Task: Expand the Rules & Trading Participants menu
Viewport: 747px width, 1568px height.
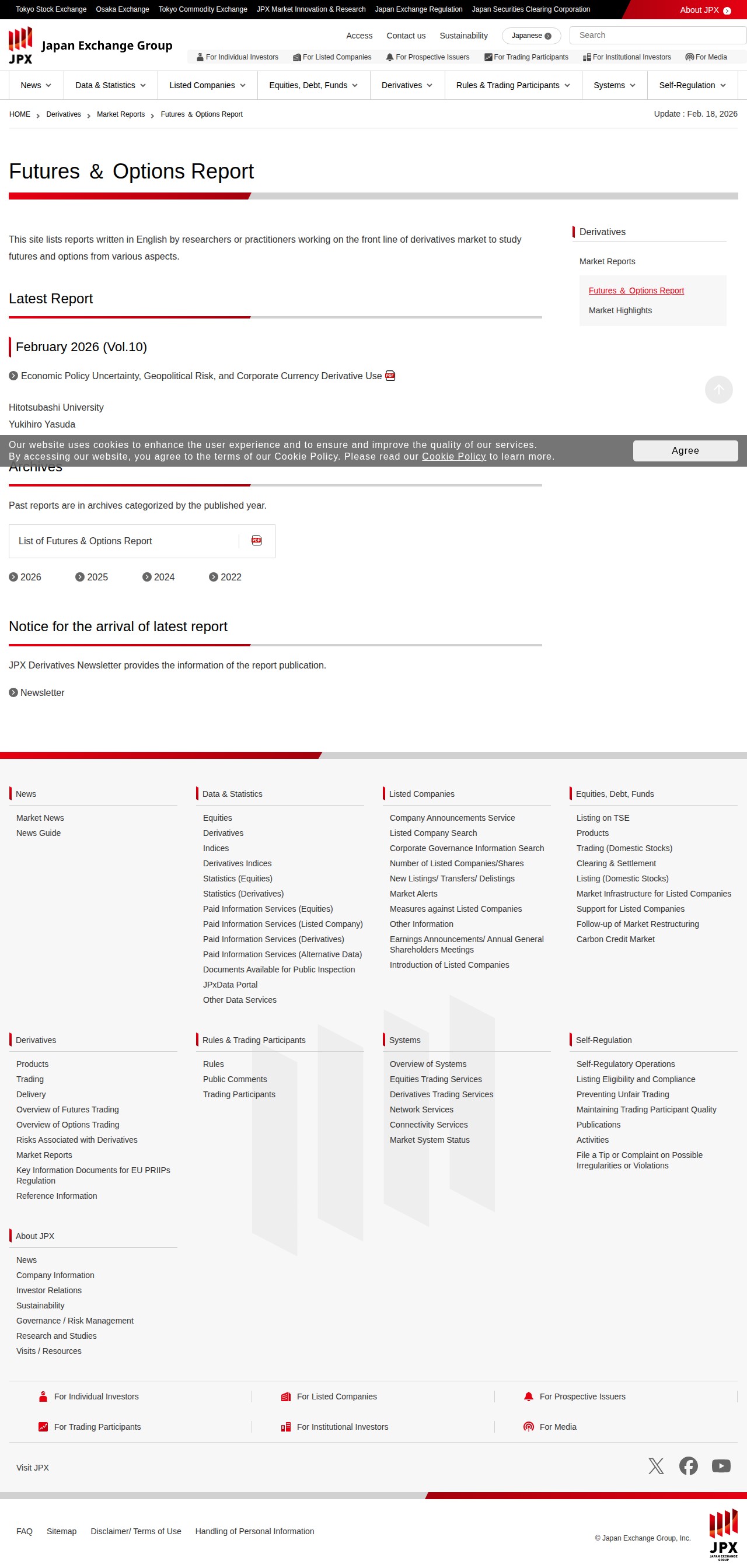Action: point(513,85)
